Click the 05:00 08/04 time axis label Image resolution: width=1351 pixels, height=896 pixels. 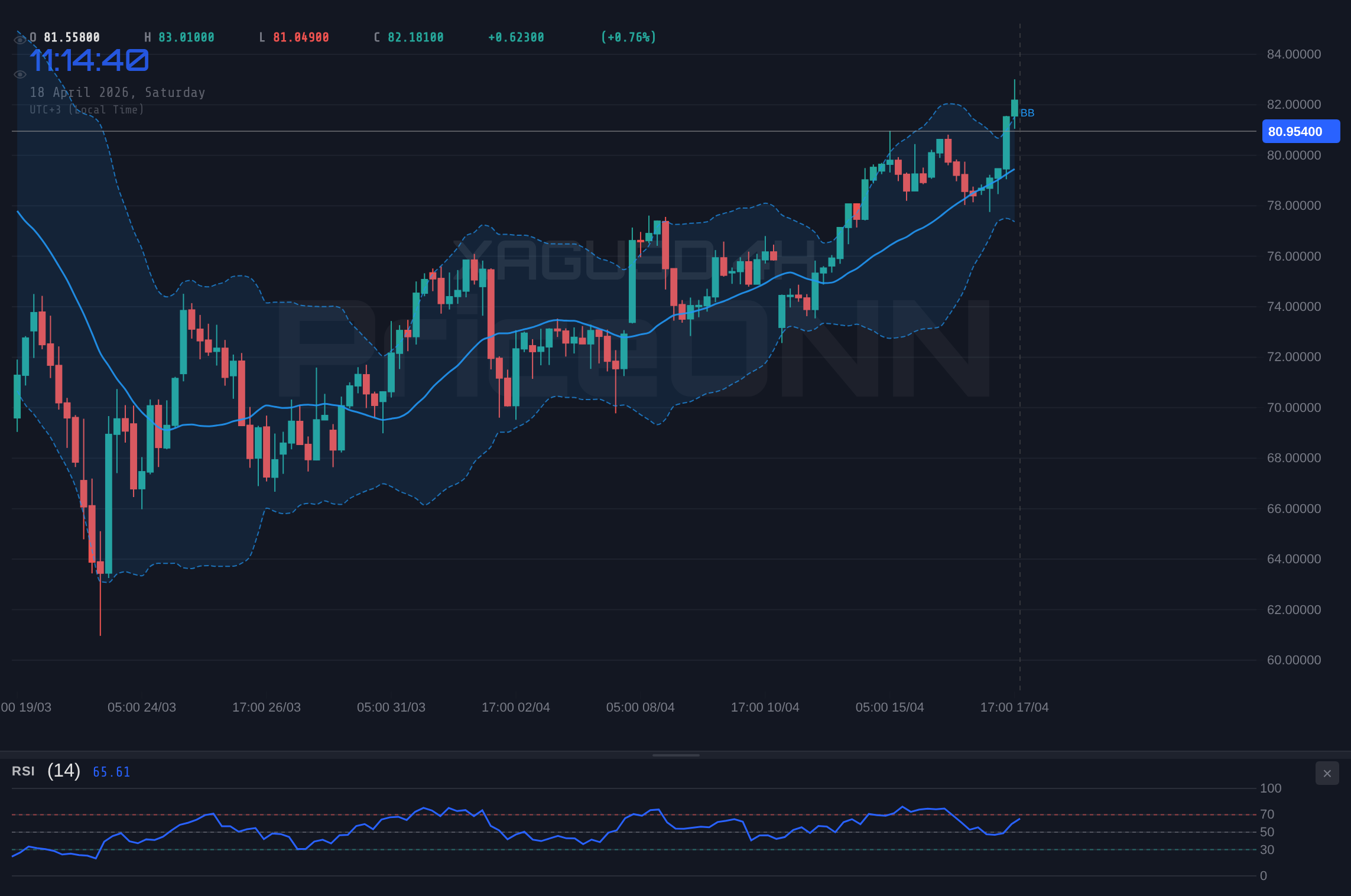(x=641, y=707)
